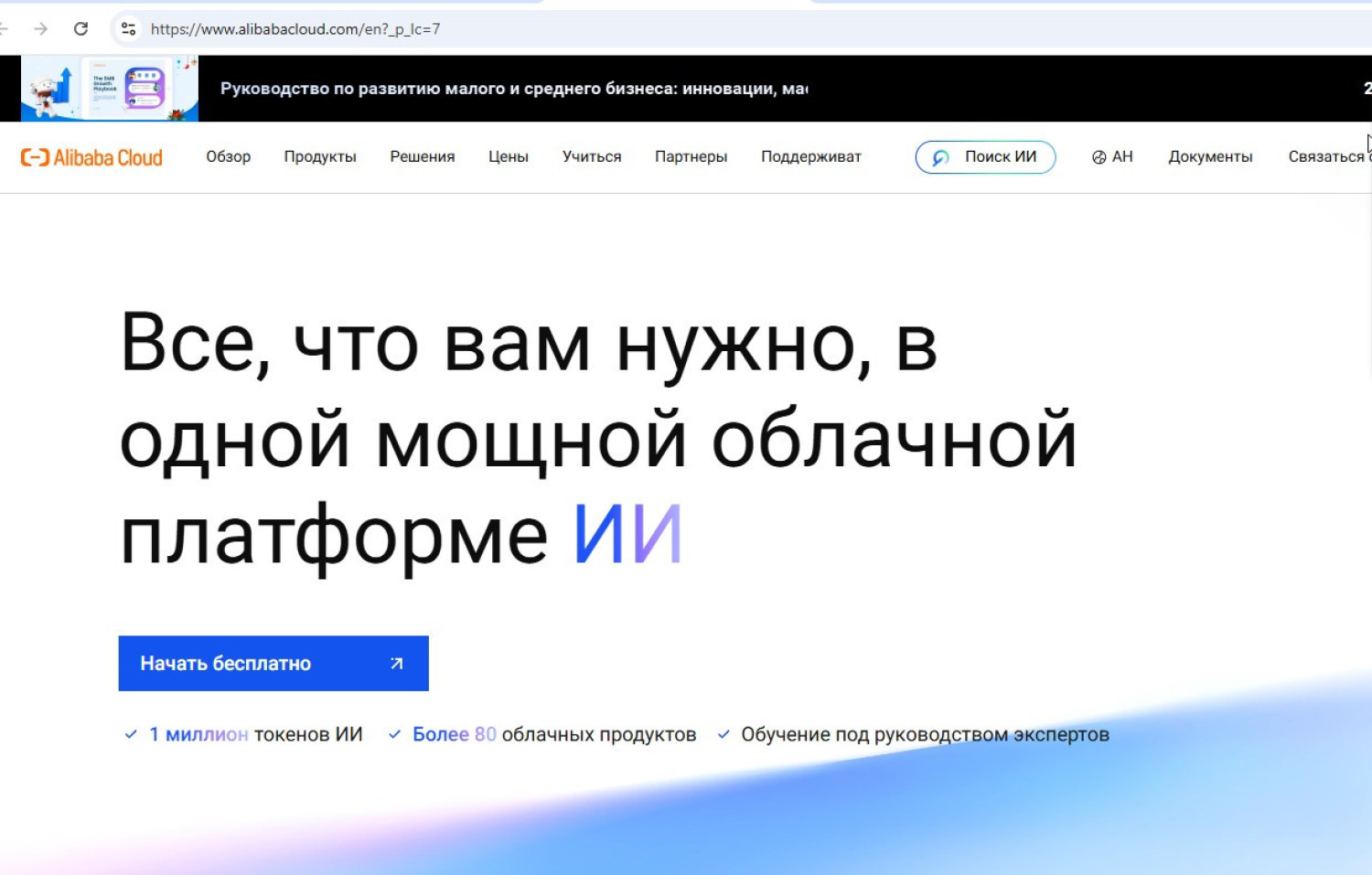The height and width of the screenshot is (875, 1372).
Task: Expand the Решения navigation menu
Action: 422,157
